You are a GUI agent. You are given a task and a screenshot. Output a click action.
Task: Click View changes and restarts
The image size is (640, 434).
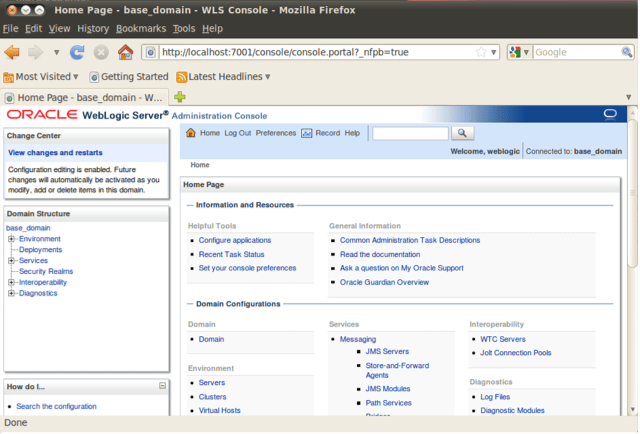pos(55,153)
